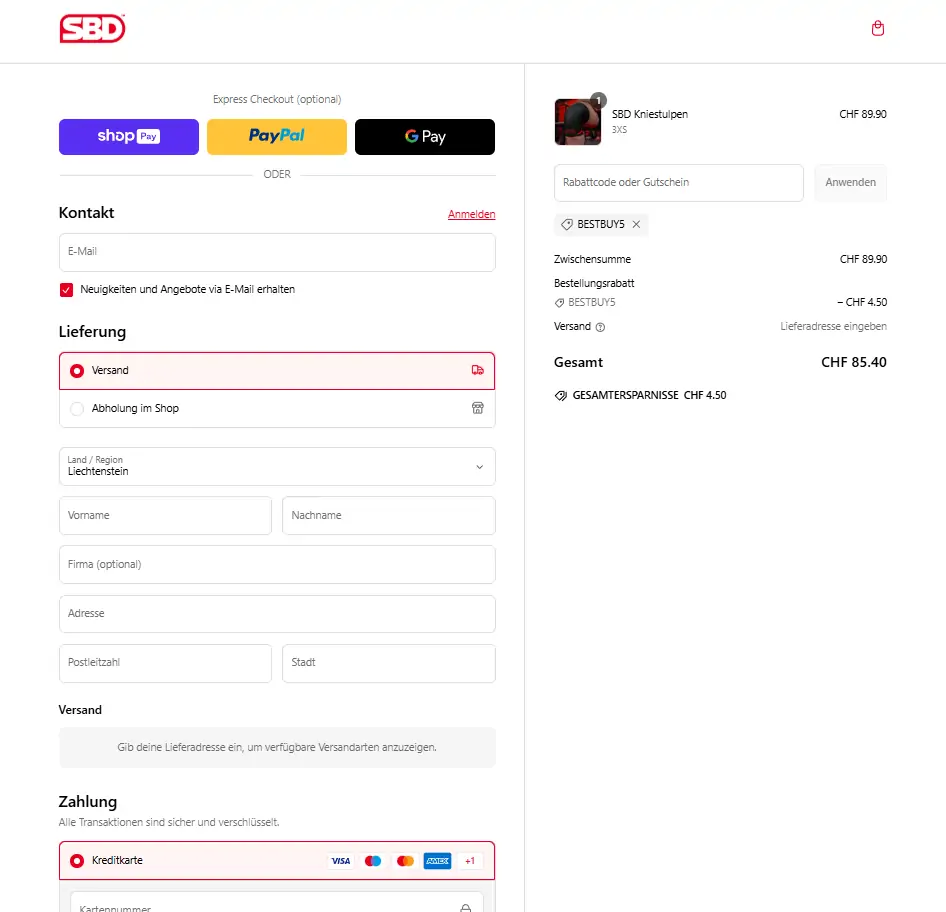The image size is (946, 912).
Task: Select Abholung im Shop radio option
Action: pos(77,409)
